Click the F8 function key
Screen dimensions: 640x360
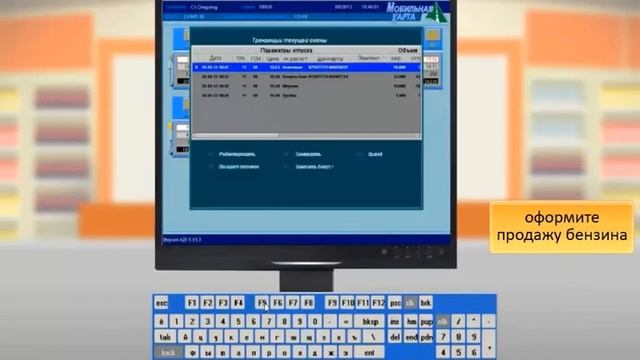coord(309,303)
